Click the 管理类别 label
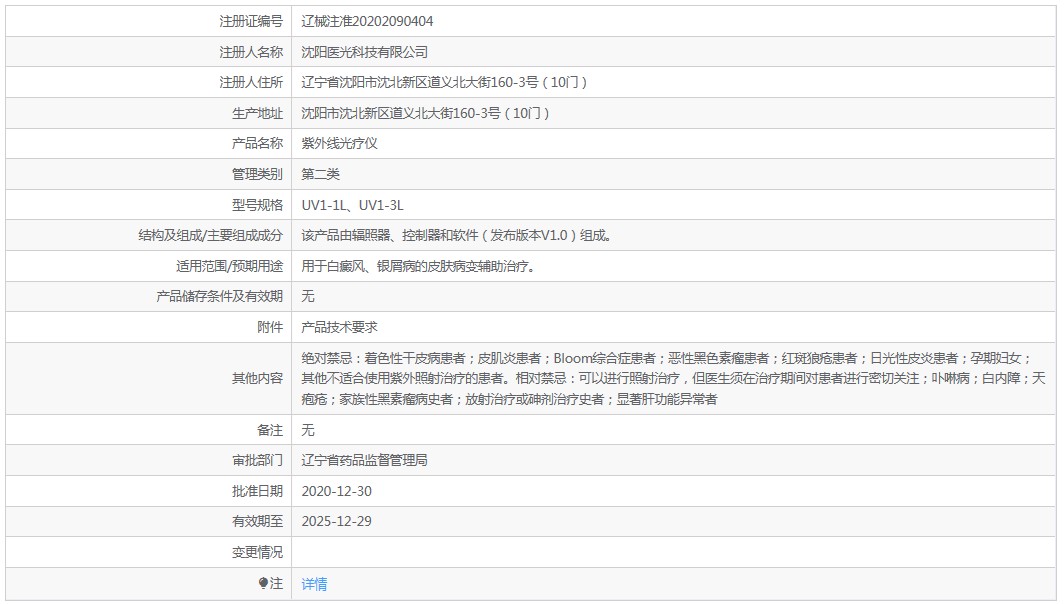The image size is (1064, 604). [x=257, y=174]
